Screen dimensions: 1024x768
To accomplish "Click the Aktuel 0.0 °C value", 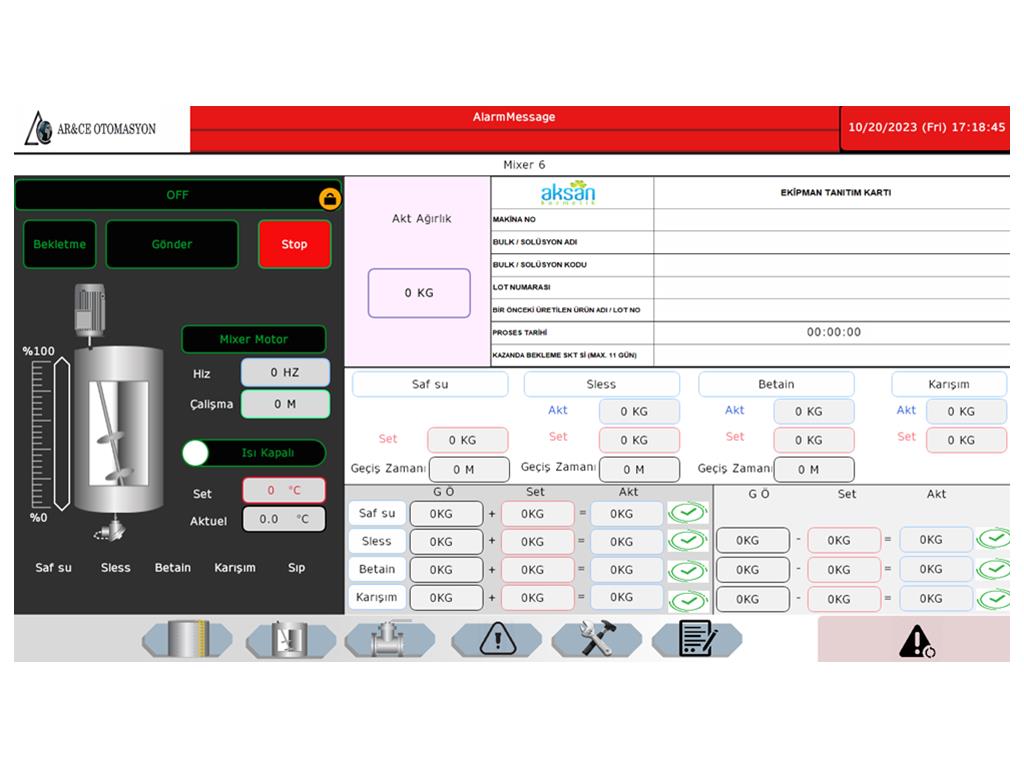I will pos(284,519).
